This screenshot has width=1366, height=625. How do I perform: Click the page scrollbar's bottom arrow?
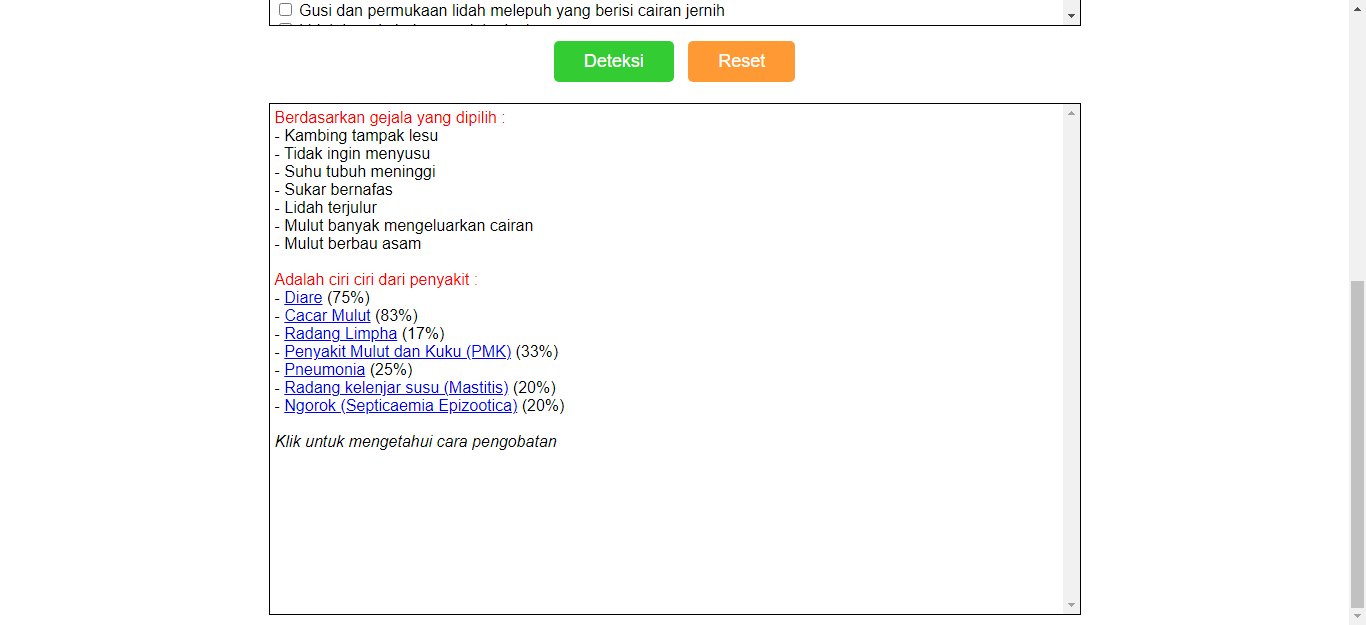point(1359,618)
